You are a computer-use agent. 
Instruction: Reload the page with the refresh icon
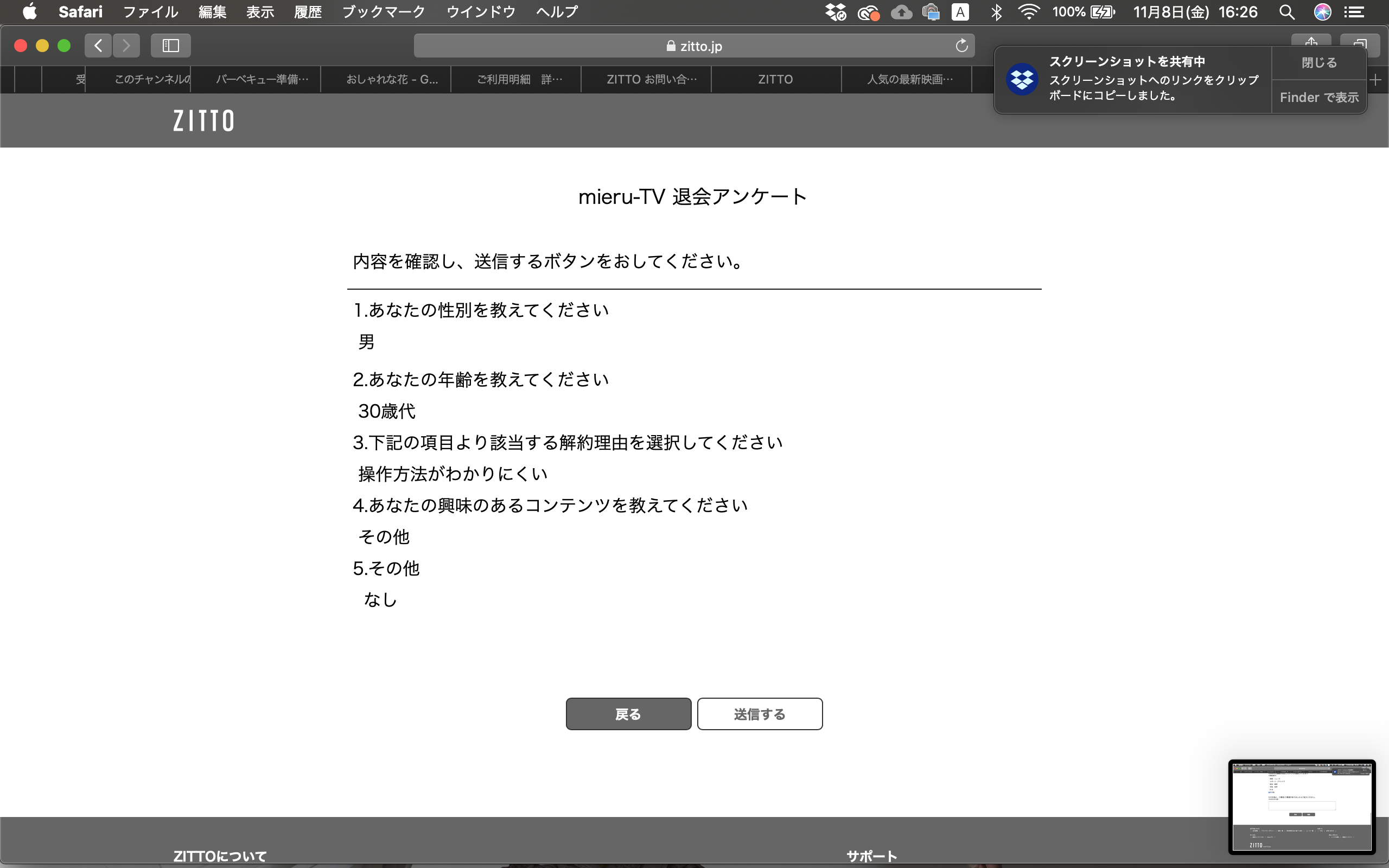(961, 46)
